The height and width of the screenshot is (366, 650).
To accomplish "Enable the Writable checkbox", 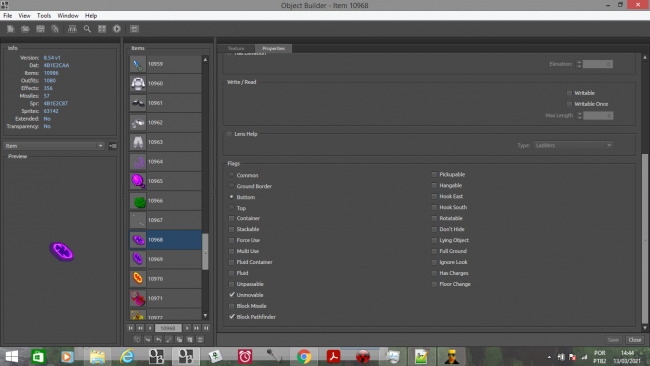I will 569,93.
